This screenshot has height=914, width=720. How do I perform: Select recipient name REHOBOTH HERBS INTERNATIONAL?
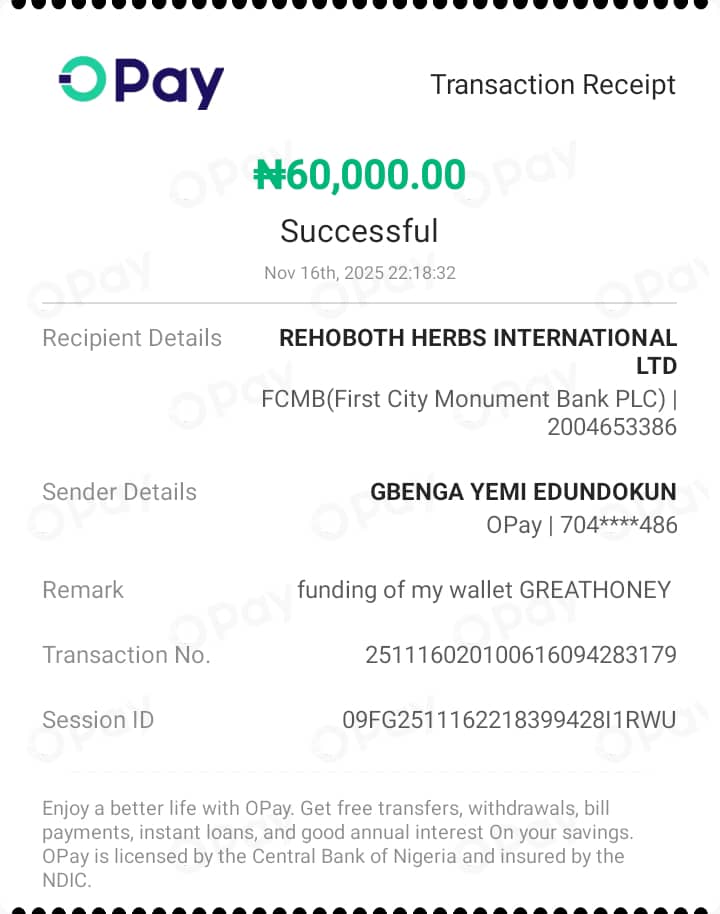[x=478, y=338]
